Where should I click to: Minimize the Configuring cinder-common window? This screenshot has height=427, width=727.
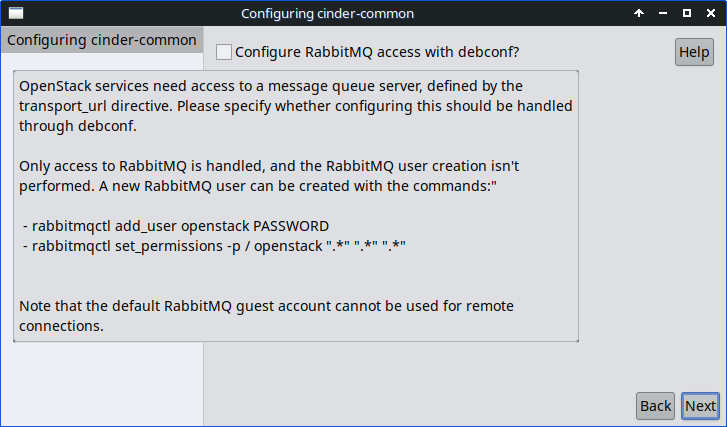coord(663,13)
